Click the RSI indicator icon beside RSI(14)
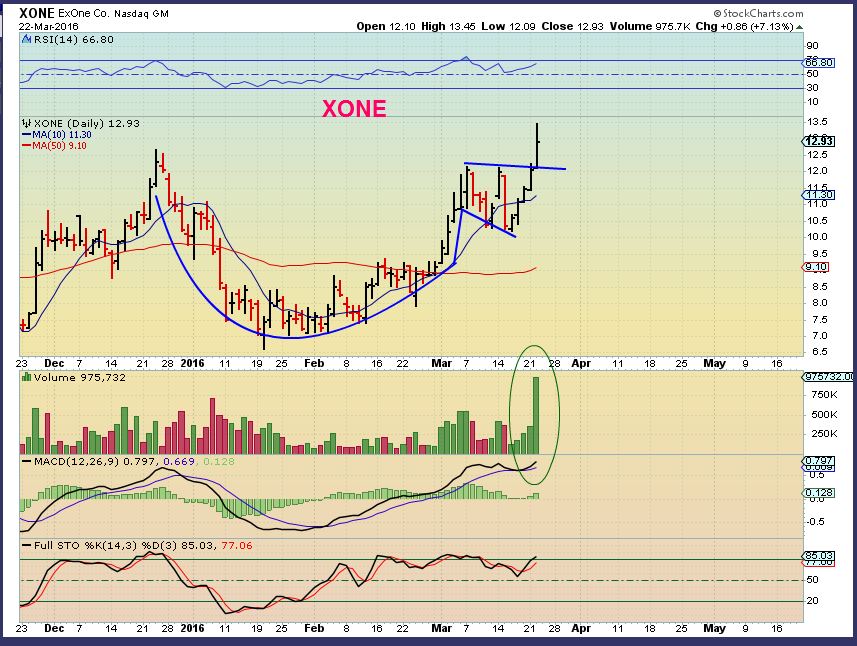The height and width of the screenshot is (646, 857). click(27, 39)
